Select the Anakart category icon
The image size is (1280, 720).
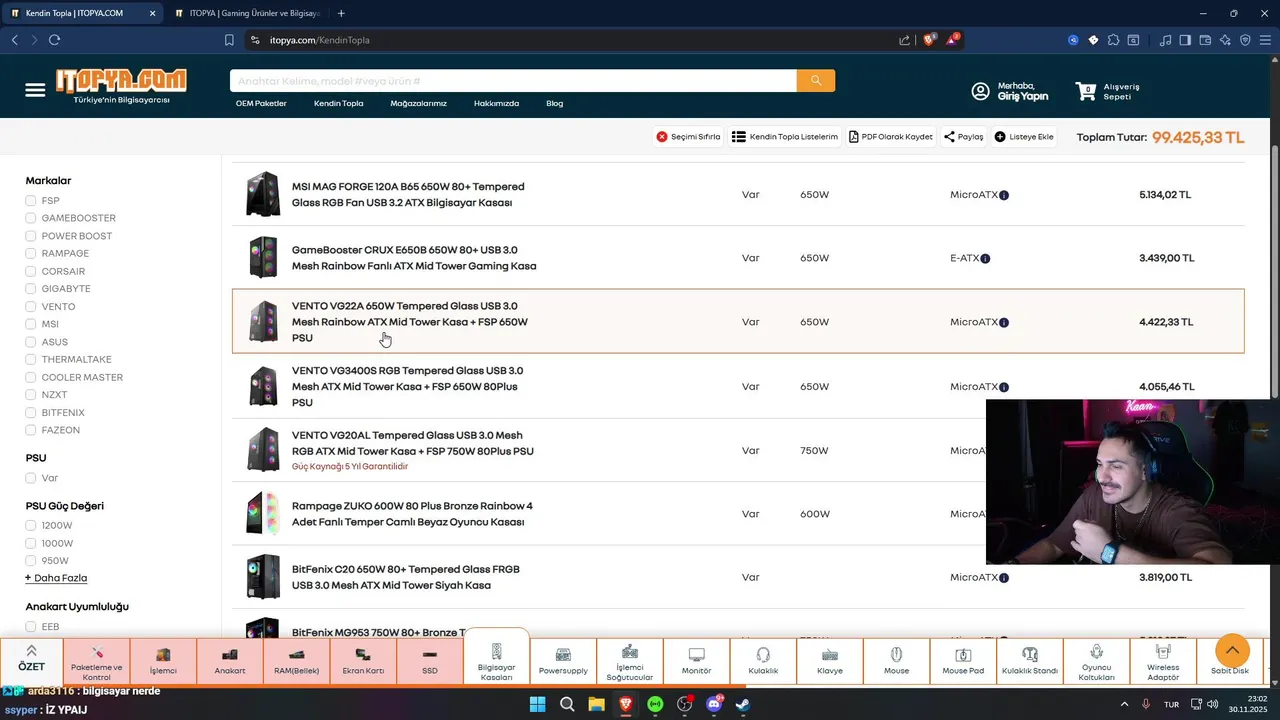click(230, 660)
